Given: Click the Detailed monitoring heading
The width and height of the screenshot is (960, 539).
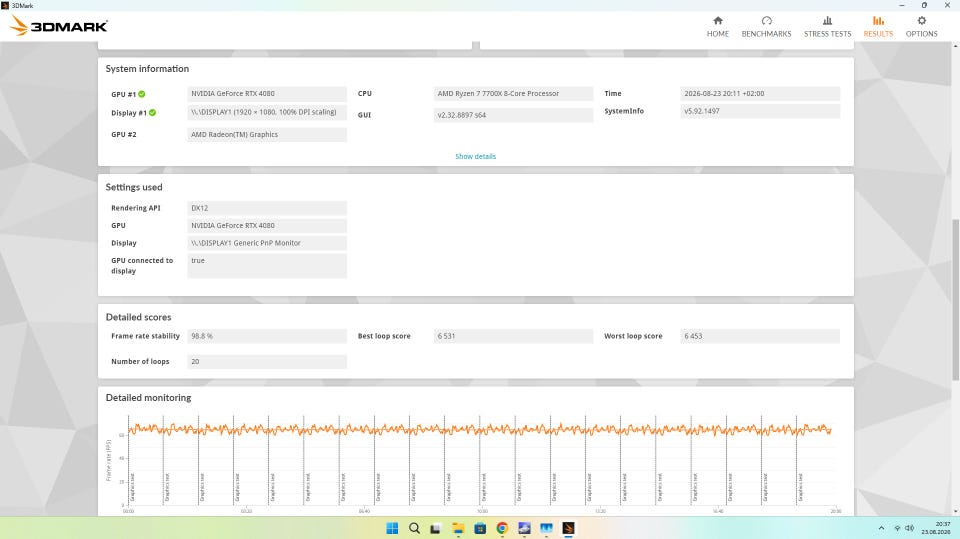Looking at the screenshot, I should [148, 398].
